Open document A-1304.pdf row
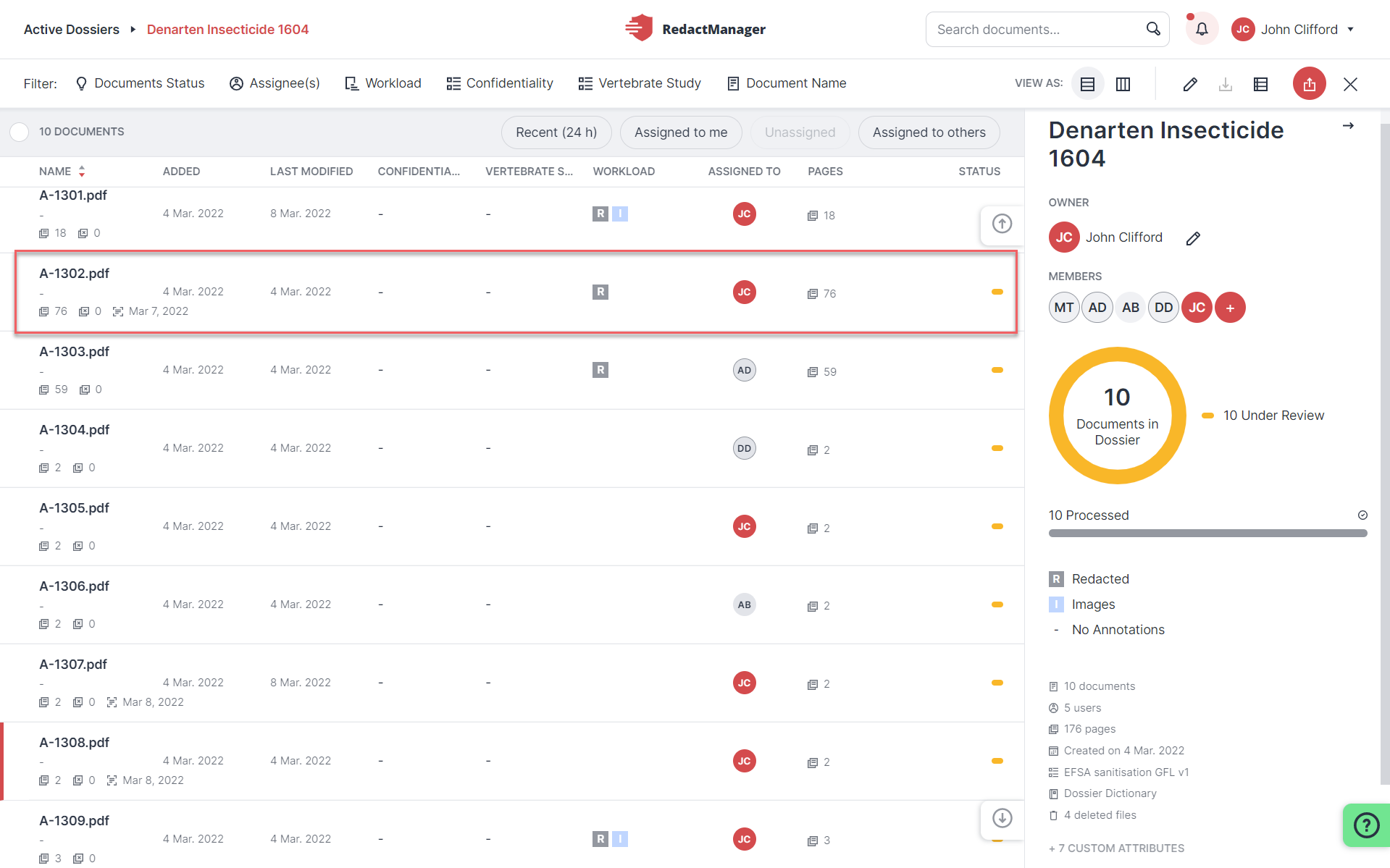1390x868 pixels. (511, 448)
